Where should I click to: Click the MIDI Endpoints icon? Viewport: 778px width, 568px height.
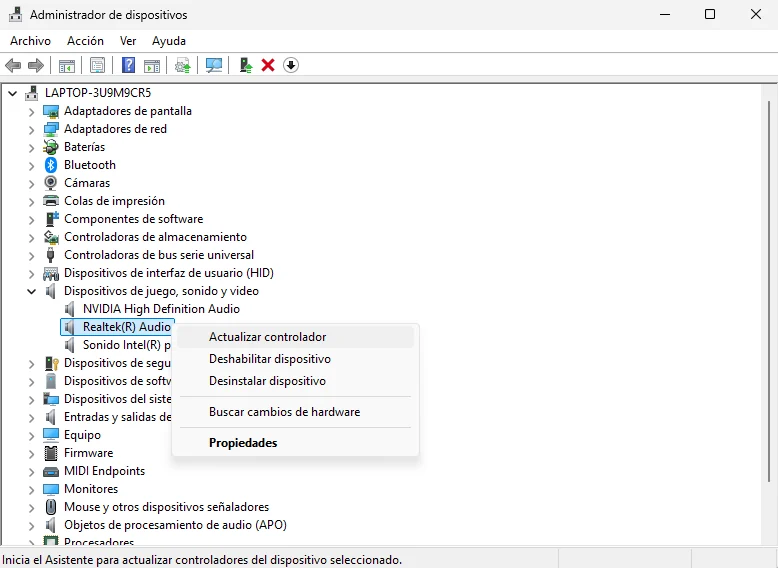(x=51, y=471)
